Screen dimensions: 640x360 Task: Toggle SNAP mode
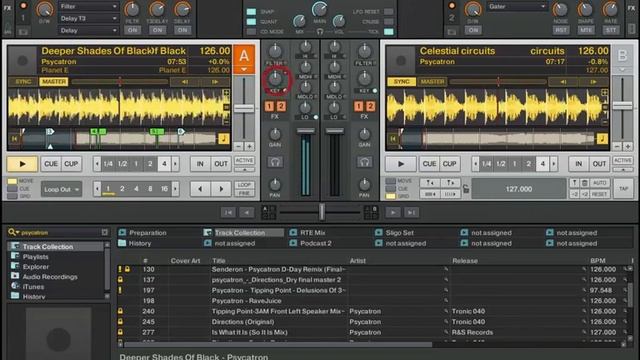coord(251,12)
